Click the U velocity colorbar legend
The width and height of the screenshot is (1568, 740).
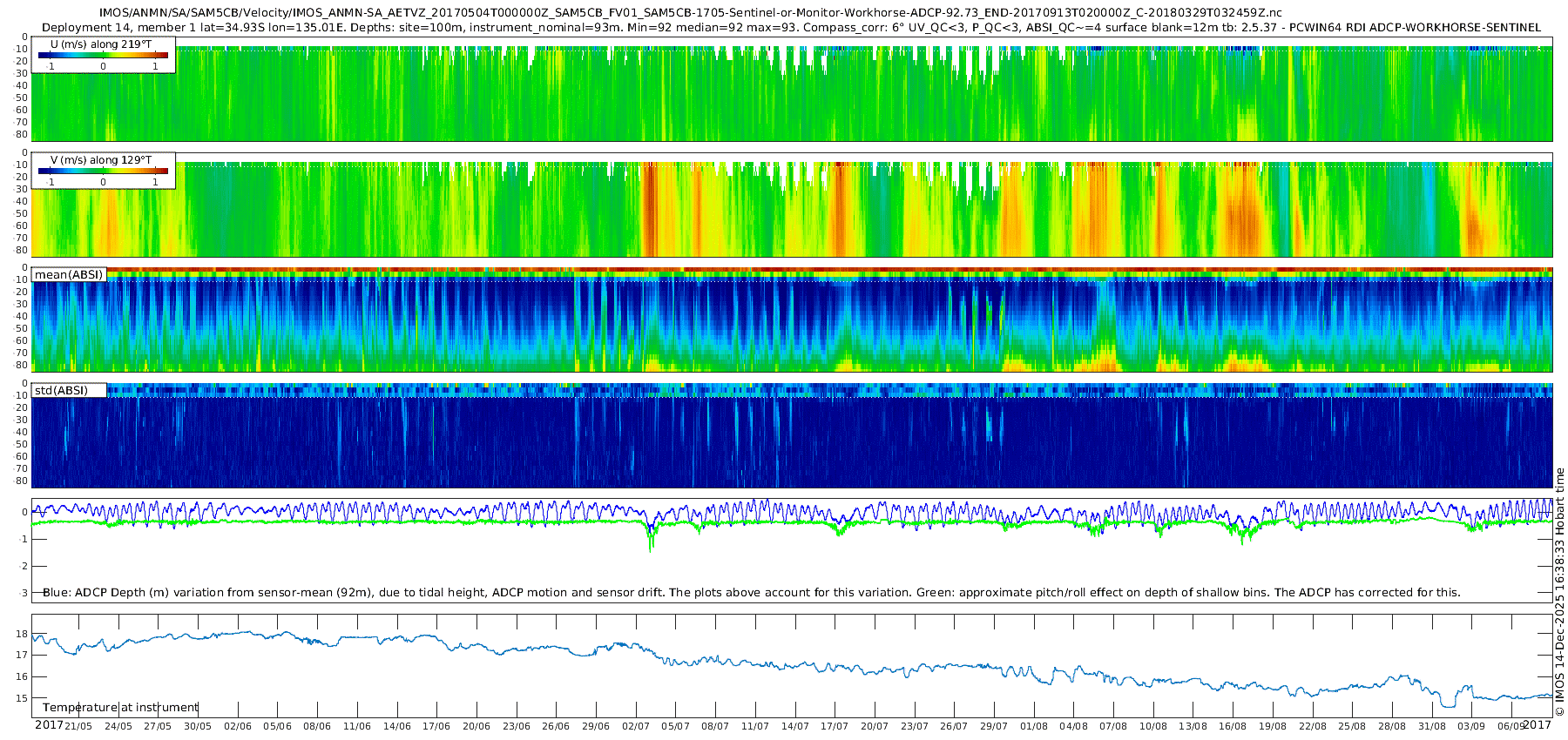(x=103, y=55)
